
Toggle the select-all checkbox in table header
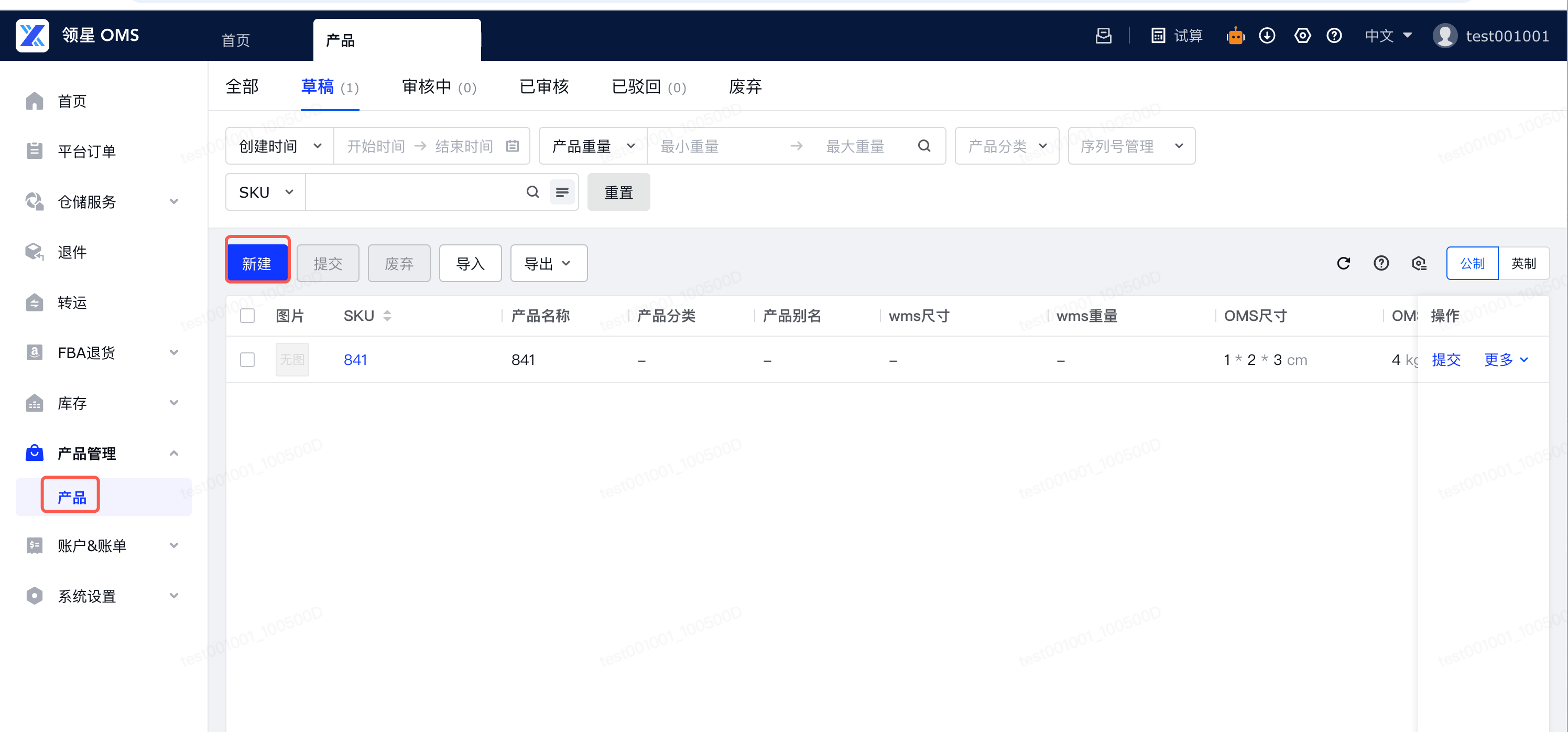(x=247, y=316)
